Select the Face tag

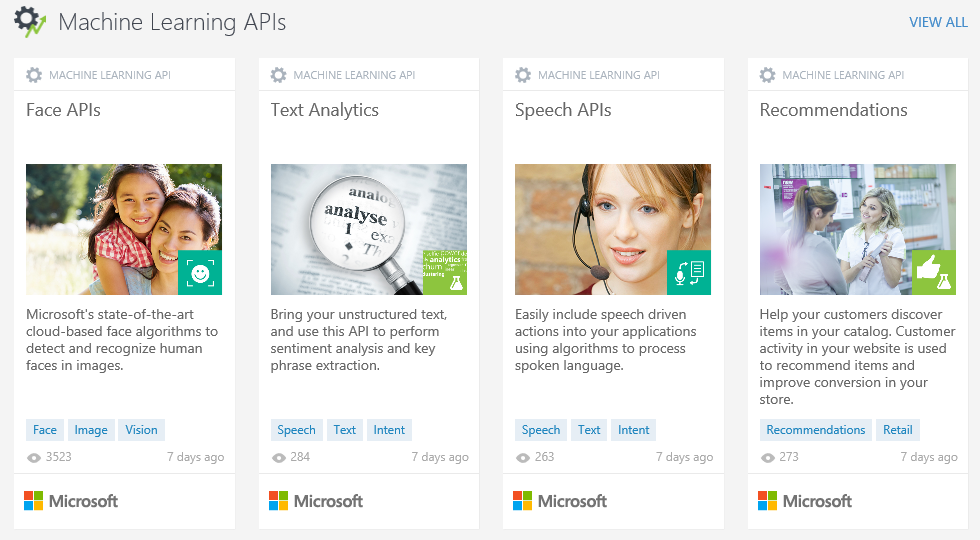45,430
